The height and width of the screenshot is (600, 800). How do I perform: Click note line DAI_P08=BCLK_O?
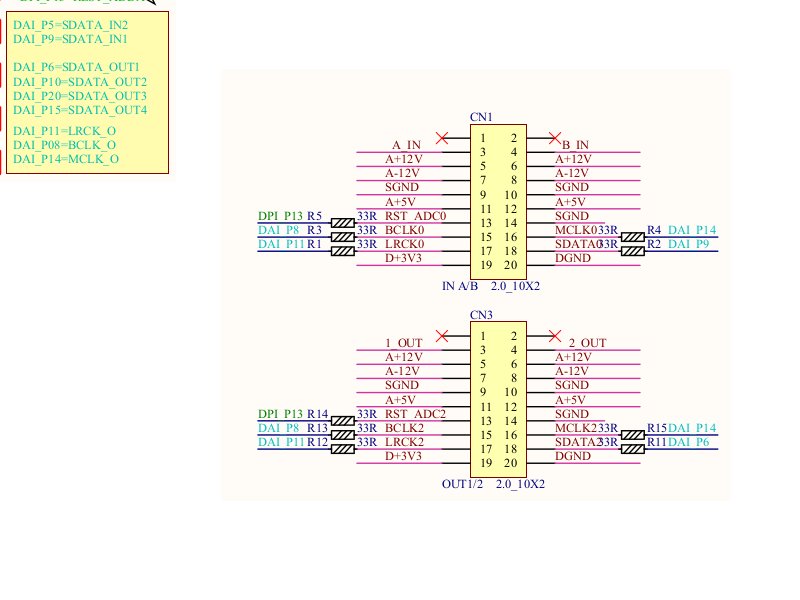pos(65,145)
